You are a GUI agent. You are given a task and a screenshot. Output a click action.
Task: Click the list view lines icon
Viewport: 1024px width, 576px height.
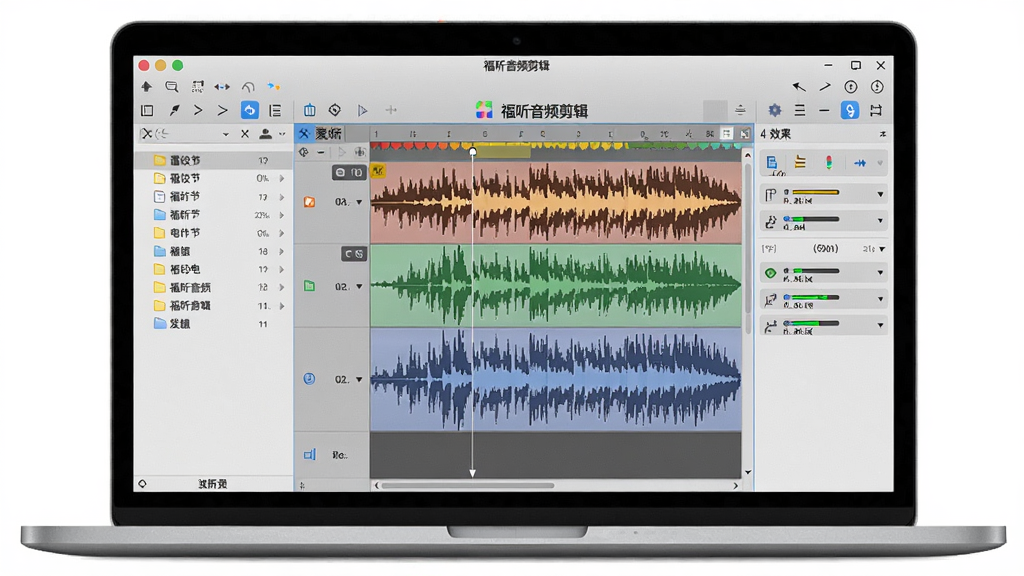coord(276,110)
